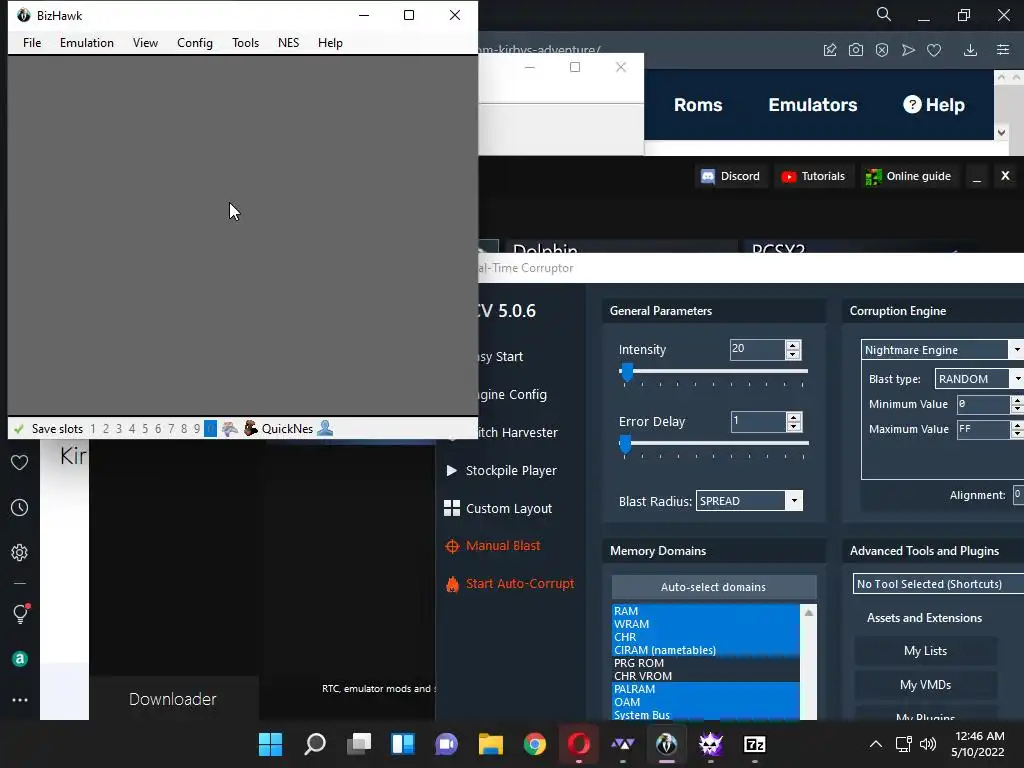Open BizHawk Emulation menu
Image resolution: width=1024 pixels, height=768 pixels.
point(87,42)
